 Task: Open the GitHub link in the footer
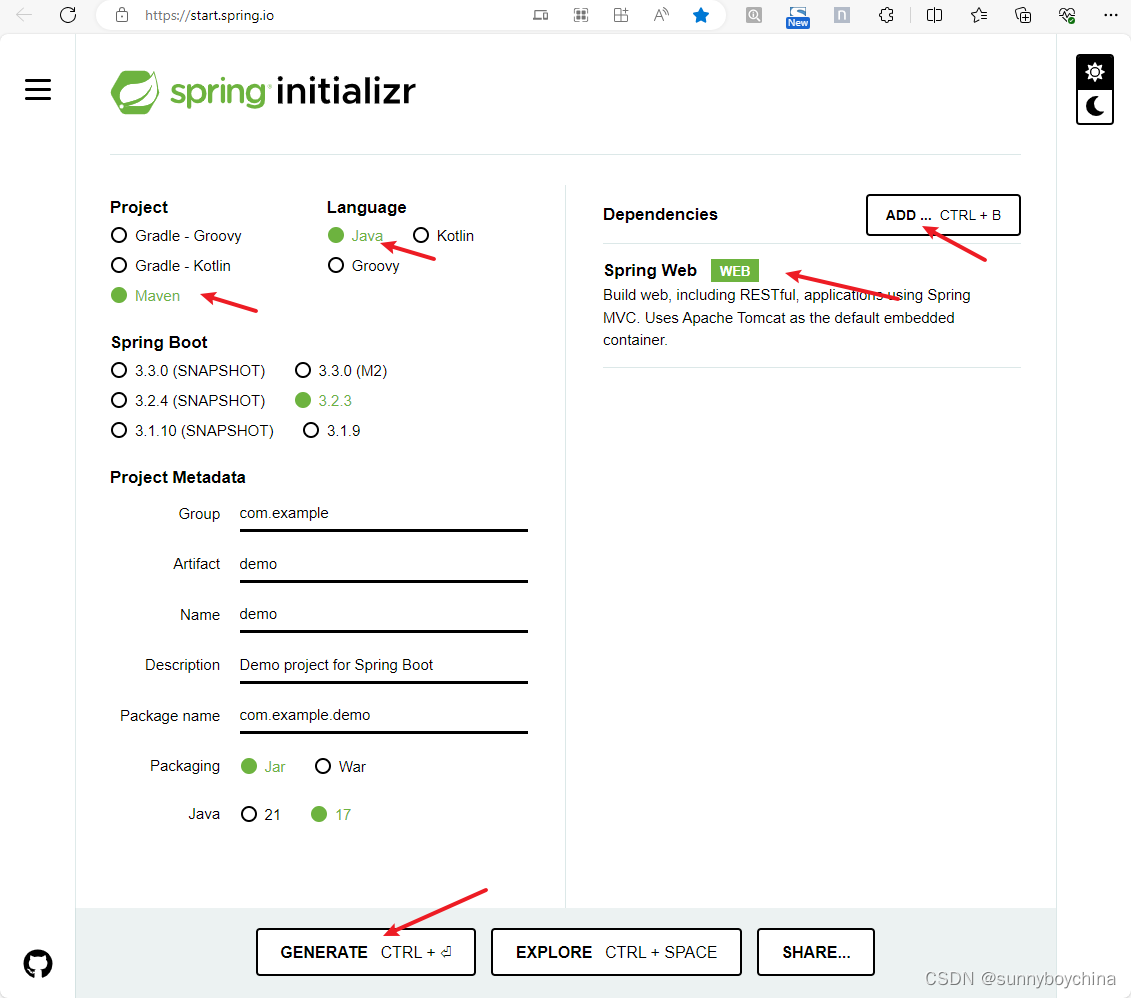click(37, 963)
